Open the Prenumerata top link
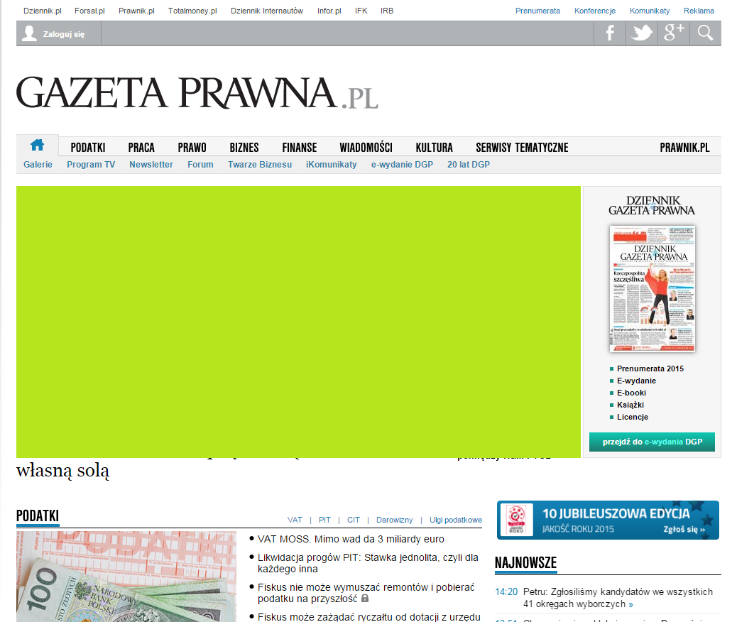Screen dimensions: 732x622 (537, 11)
